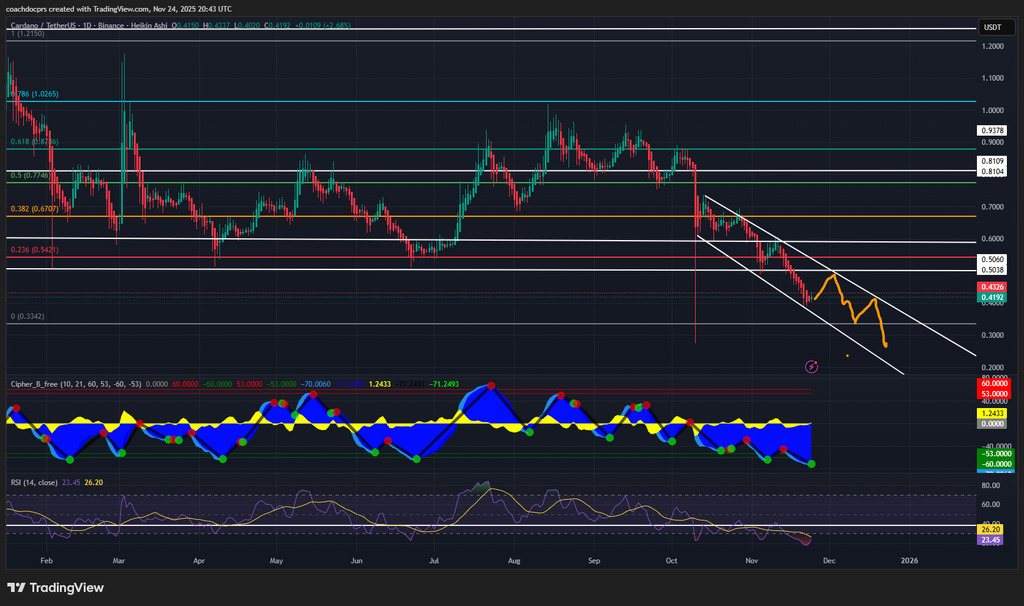The width and height of the screenshot is (1024, 606).
Task: Click the purple lightning bolt event icon
Action: [x=812, y=367]
